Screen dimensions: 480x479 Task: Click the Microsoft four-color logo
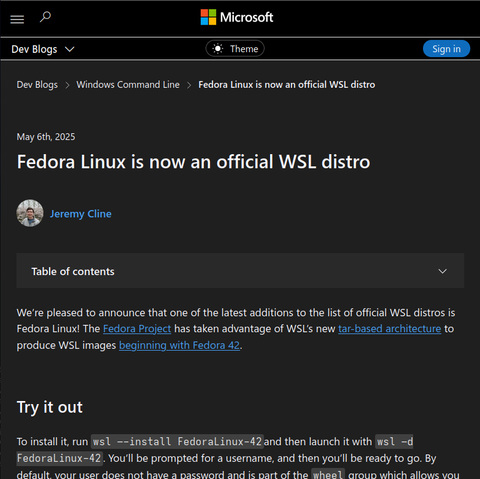click(x=208, y=17)
